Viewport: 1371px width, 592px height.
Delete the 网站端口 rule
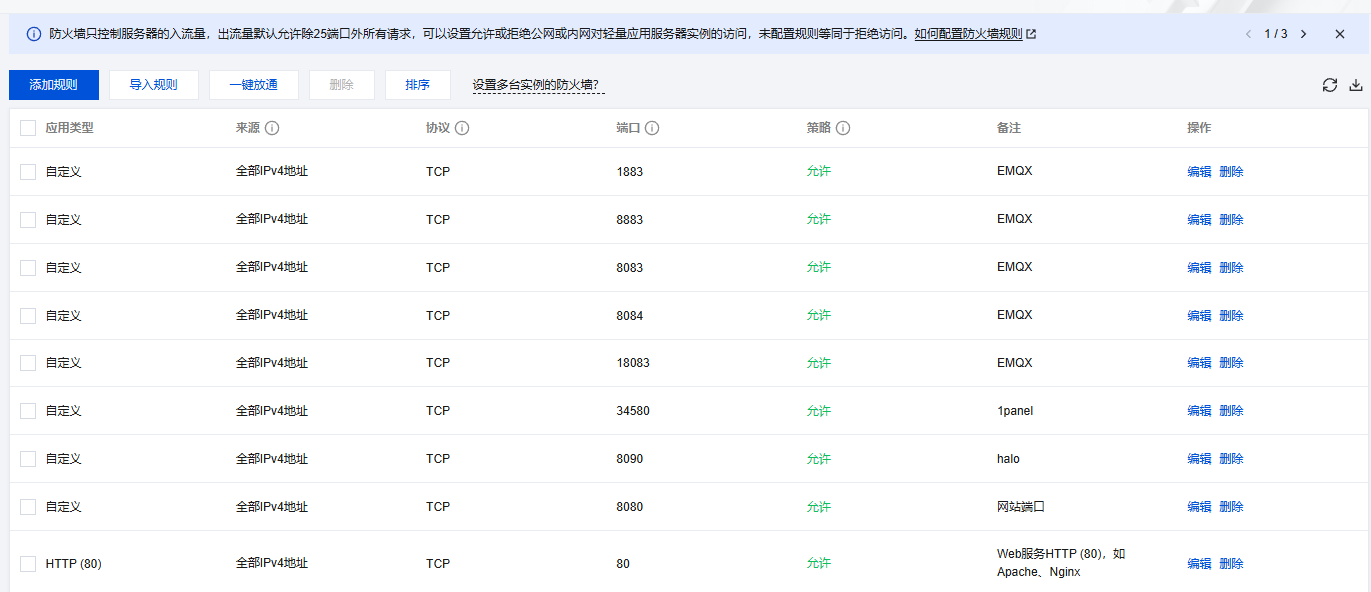pyautogui.click(x=1231, y=507)
